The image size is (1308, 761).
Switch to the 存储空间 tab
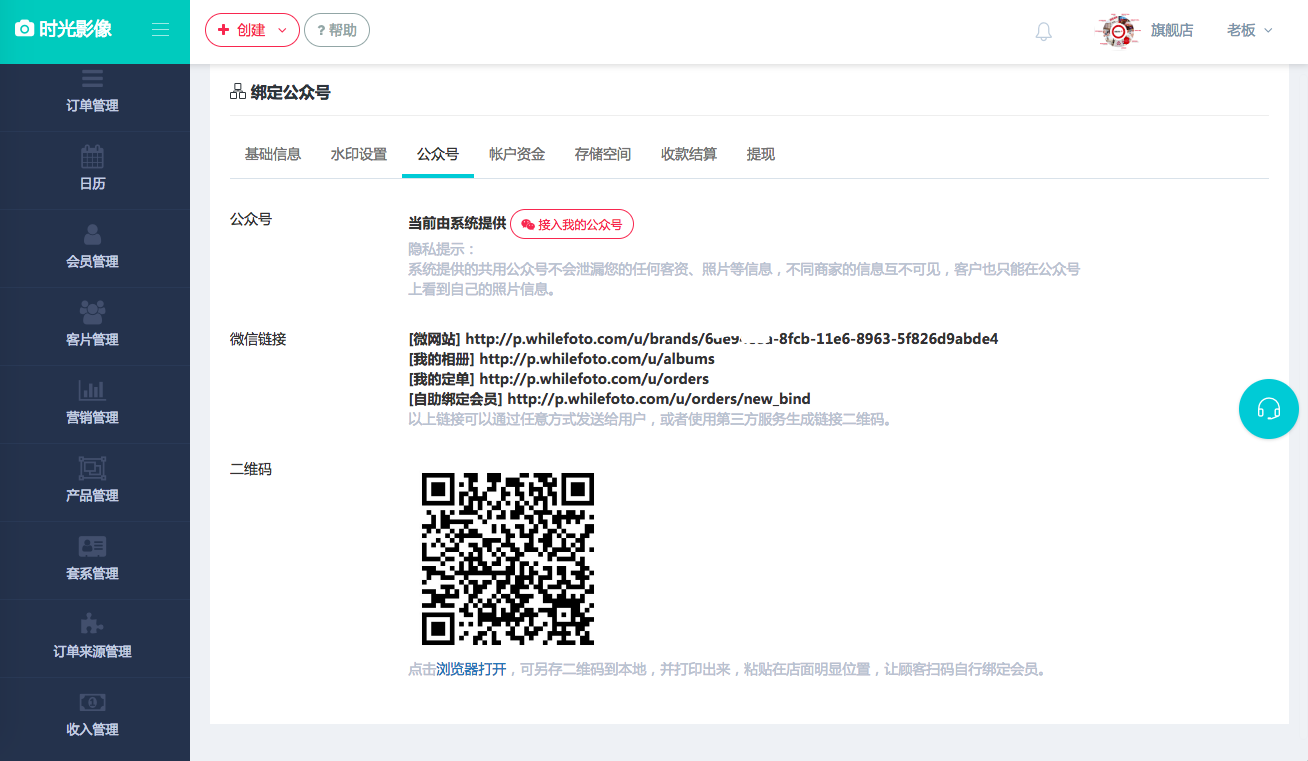click(603, 154)
